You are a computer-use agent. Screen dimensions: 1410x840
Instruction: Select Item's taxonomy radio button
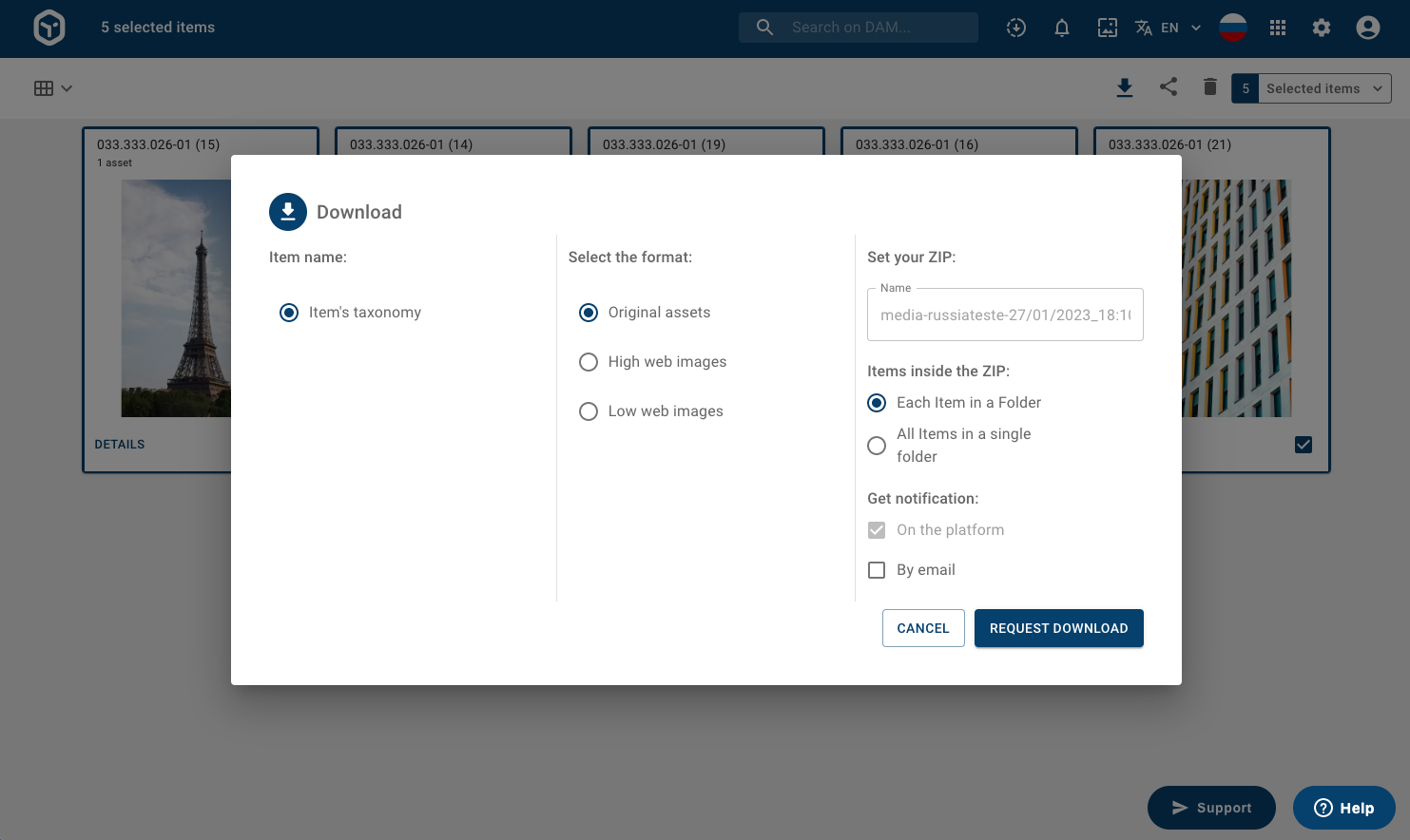289,313
